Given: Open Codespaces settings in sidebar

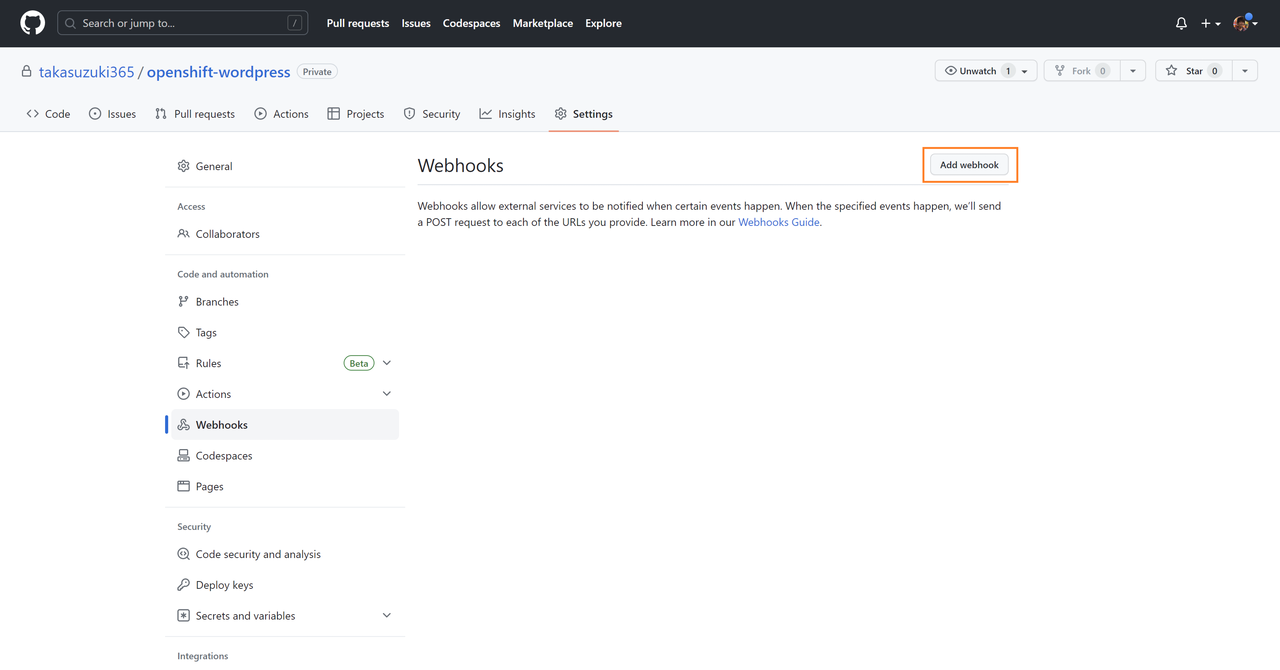Looking at the screenshot, I should tap(285, 456).
